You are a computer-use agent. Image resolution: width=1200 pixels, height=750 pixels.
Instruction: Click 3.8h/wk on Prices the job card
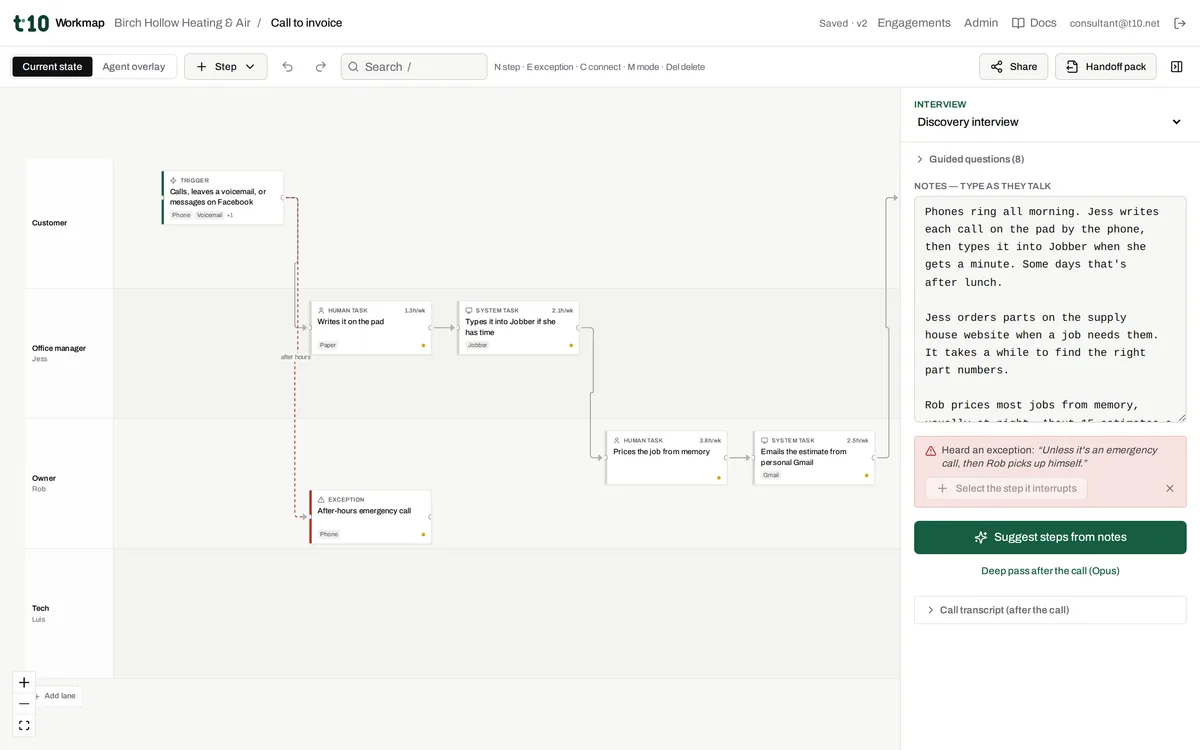[x=710, y=441]
